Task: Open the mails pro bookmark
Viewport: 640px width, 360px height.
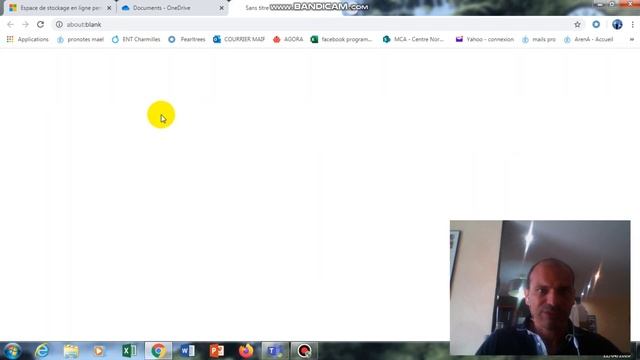Action: pyautogui.click(x=539, y=39)
